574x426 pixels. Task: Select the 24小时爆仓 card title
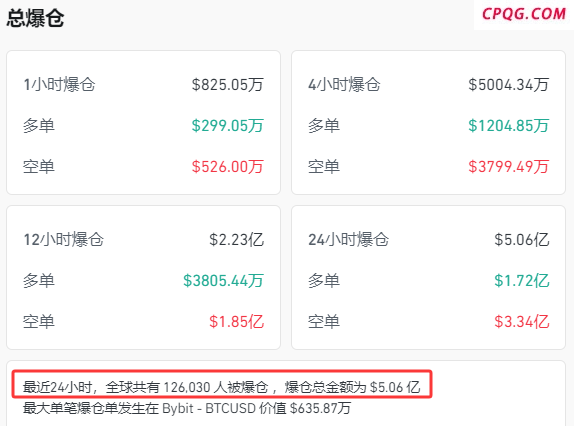pos(348,240)
